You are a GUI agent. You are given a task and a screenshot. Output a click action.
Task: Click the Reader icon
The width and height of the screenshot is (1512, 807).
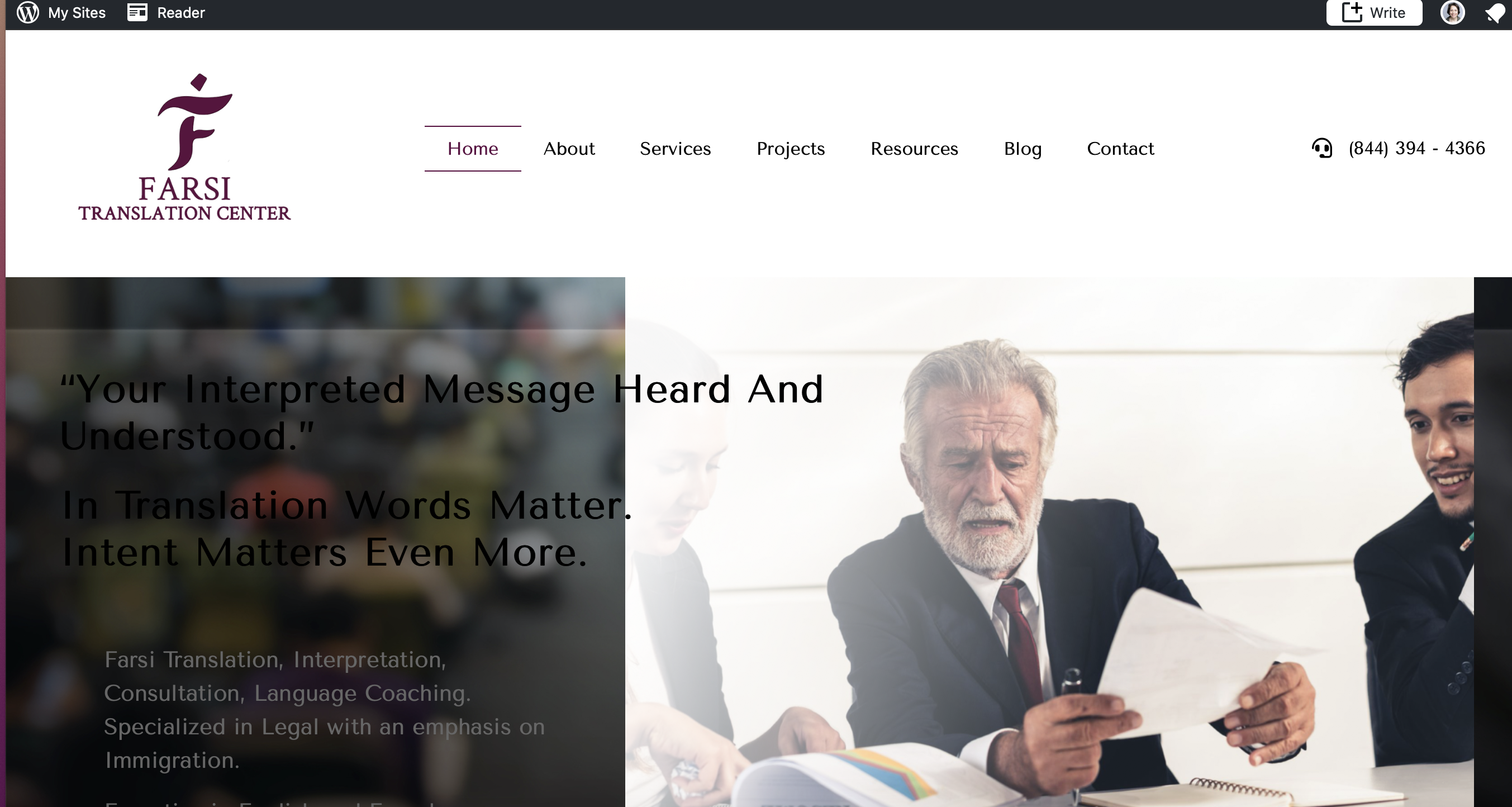(x=137, y=12)
